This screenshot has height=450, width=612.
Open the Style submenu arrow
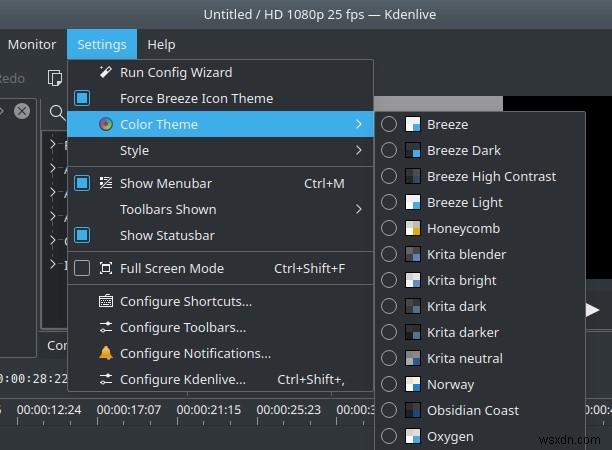point(359,150)
